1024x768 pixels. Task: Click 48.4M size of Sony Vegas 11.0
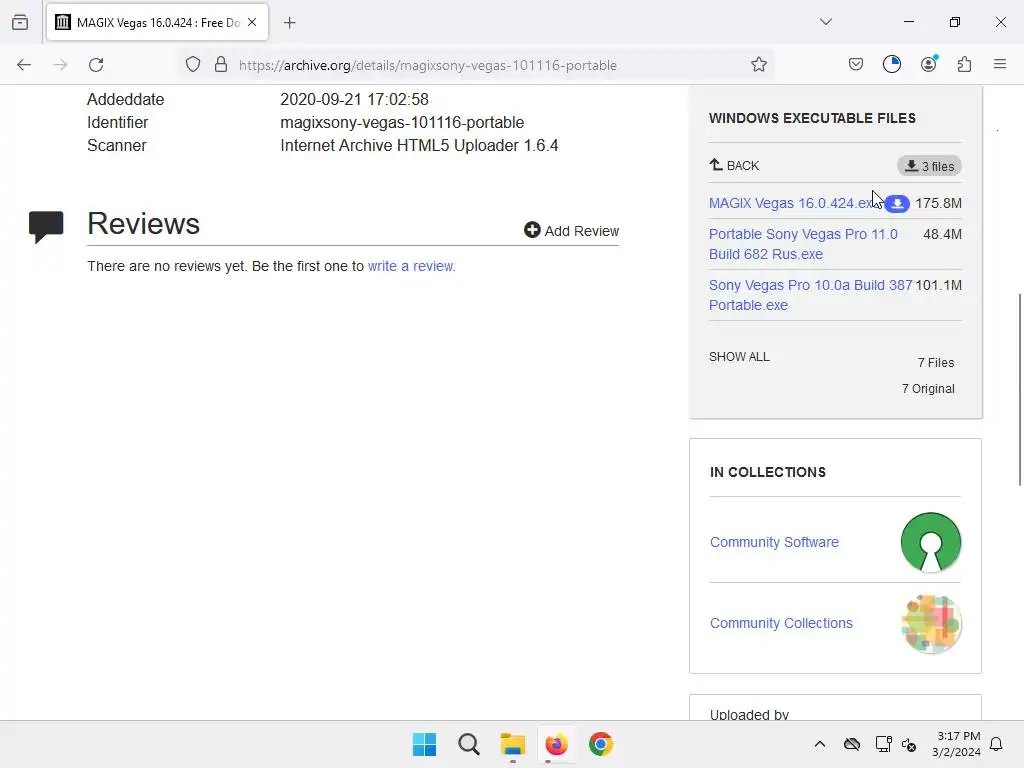pyautogui.click(x=942, y=234)
